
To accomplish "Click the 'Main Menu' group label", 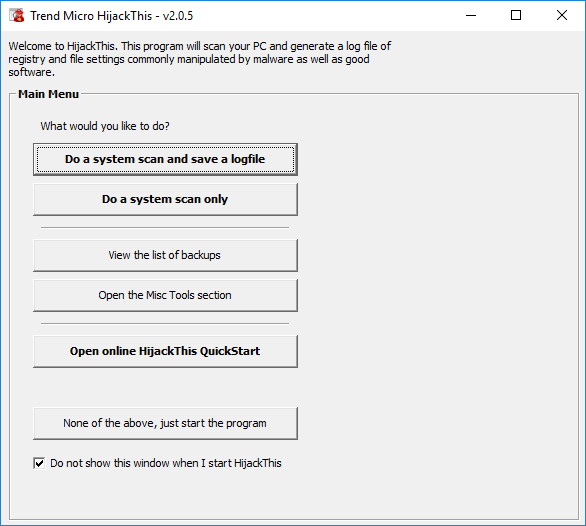I will pyautogui.click(x=49, y=94).
